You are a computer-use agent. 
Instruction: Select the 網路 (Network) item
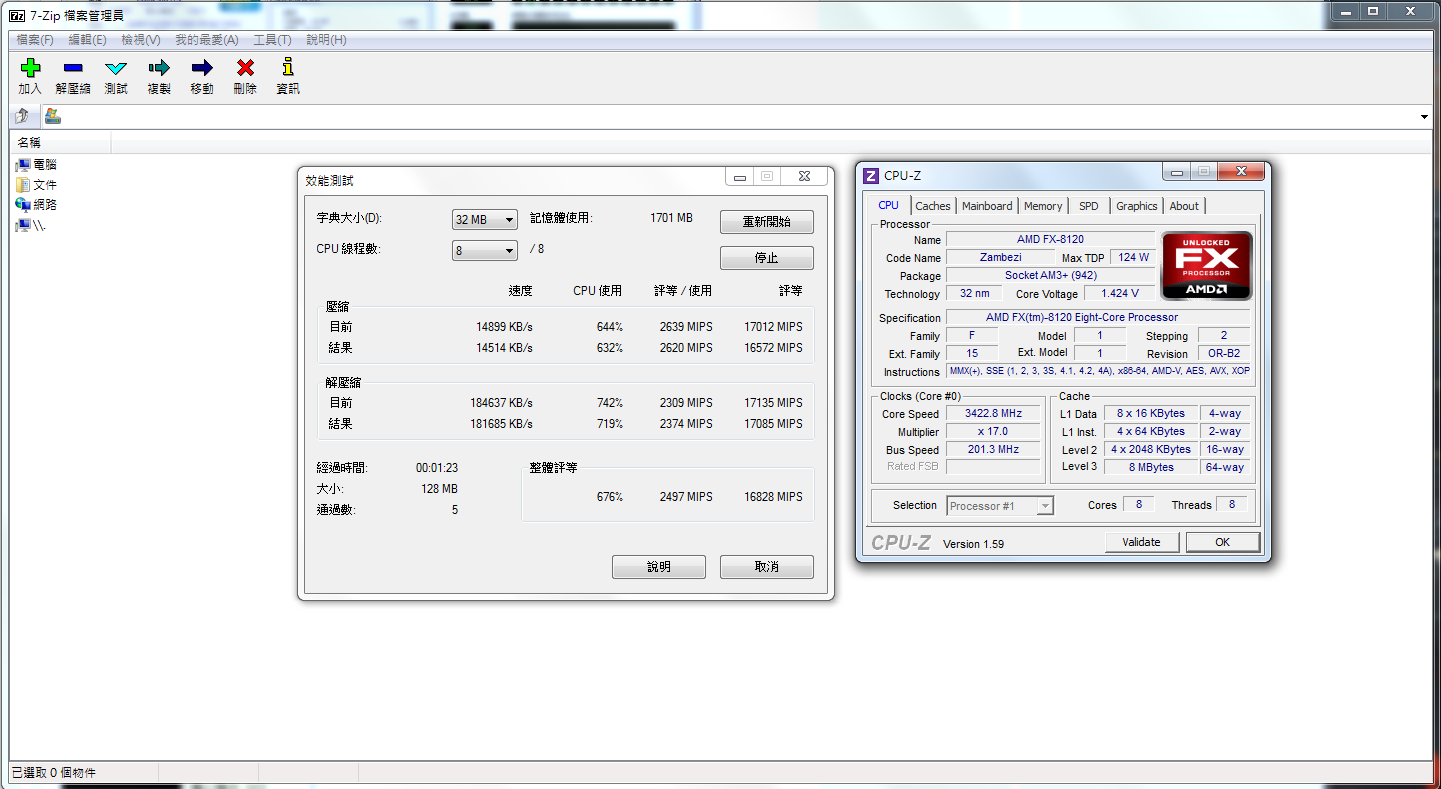37,204
